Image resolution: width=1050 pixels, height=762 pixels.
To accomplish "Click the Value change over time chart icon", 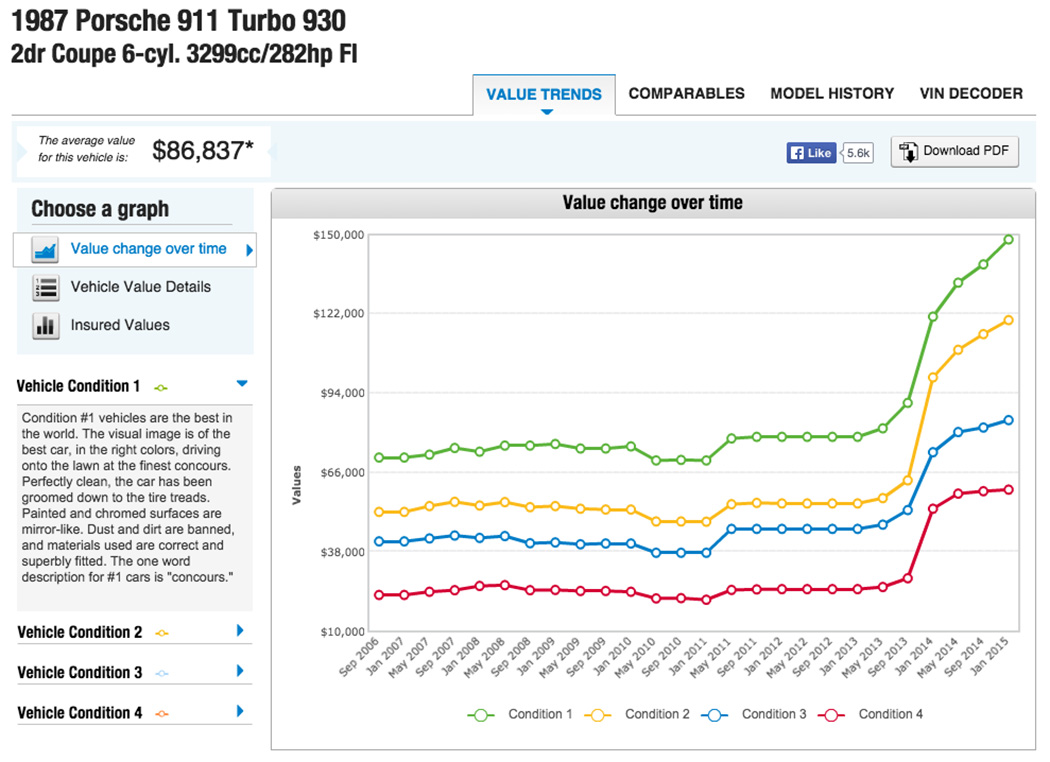I will click(46, 250).
